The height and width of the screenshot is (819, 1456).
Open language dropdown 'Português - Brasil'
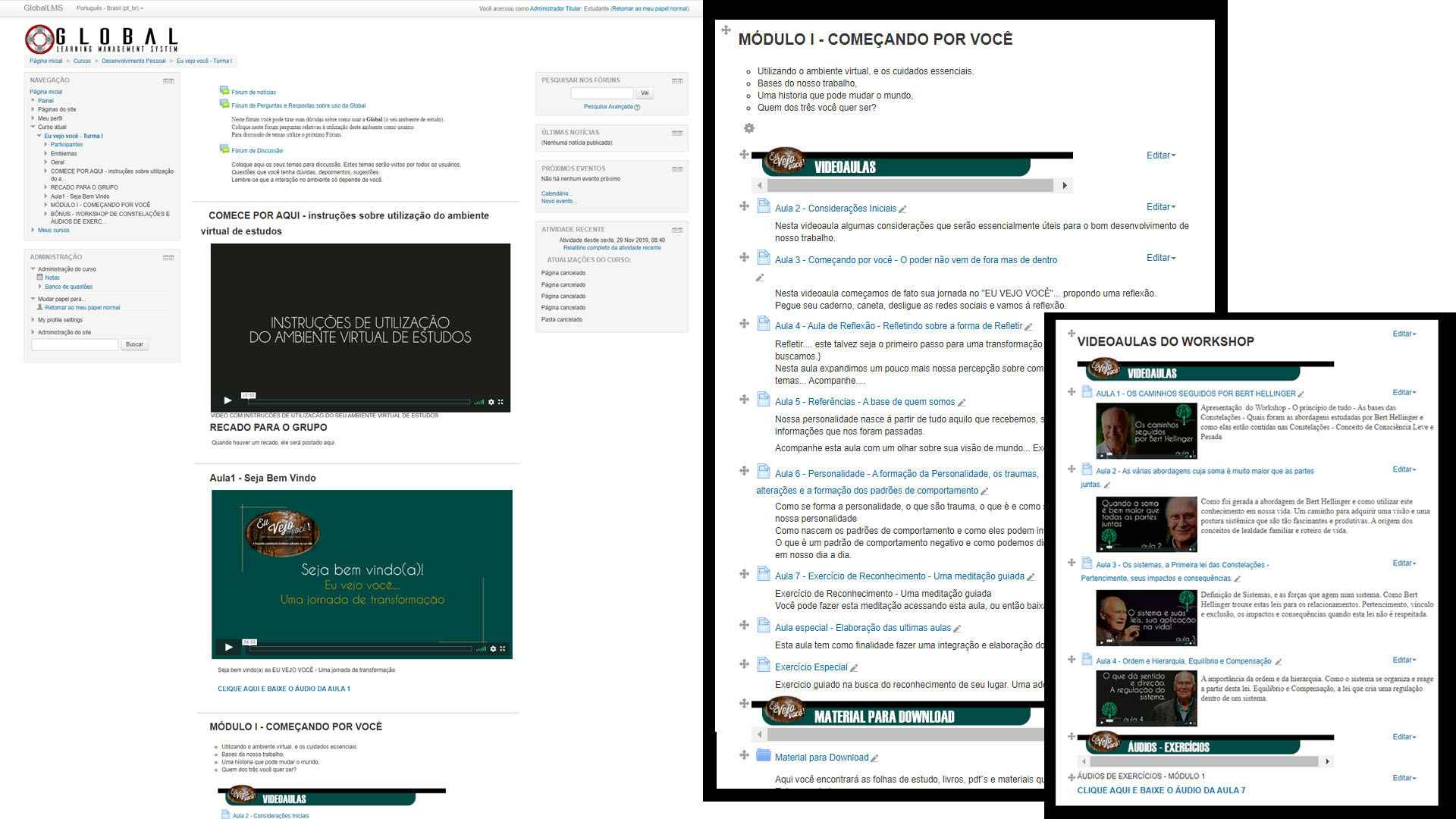coord(110,8)
